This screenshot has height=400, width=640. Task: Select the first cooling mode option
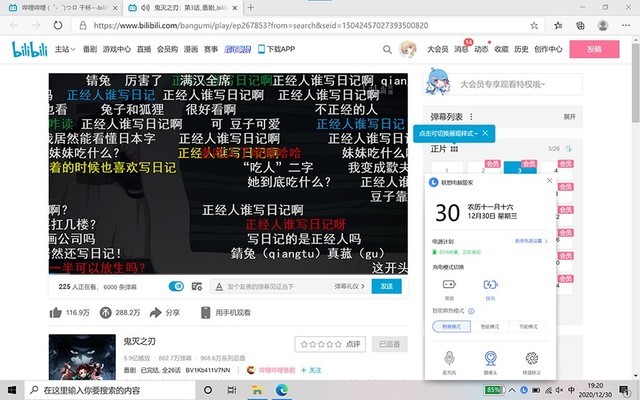(451, 327)
